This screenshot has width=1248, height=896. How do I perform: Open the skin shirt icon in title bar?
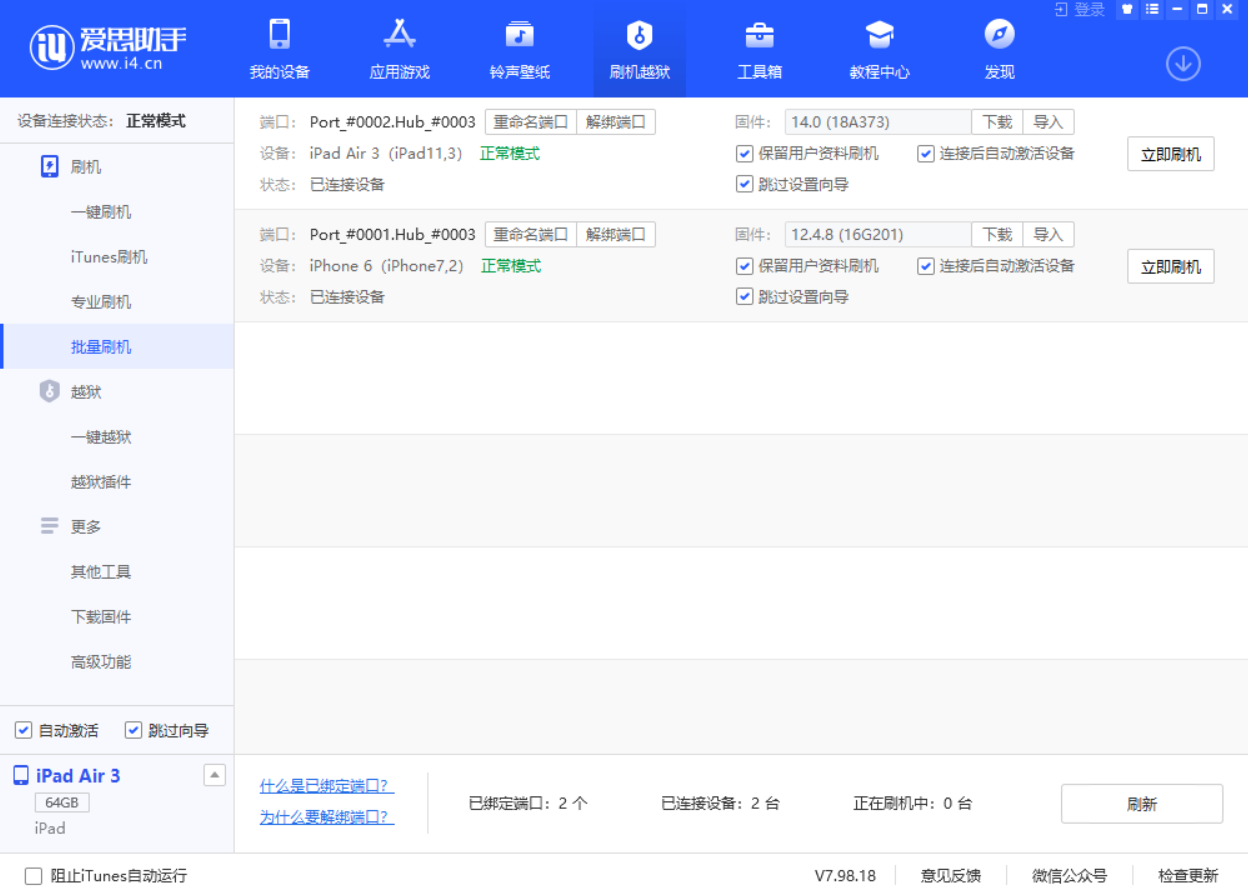tap(1127, 9)
